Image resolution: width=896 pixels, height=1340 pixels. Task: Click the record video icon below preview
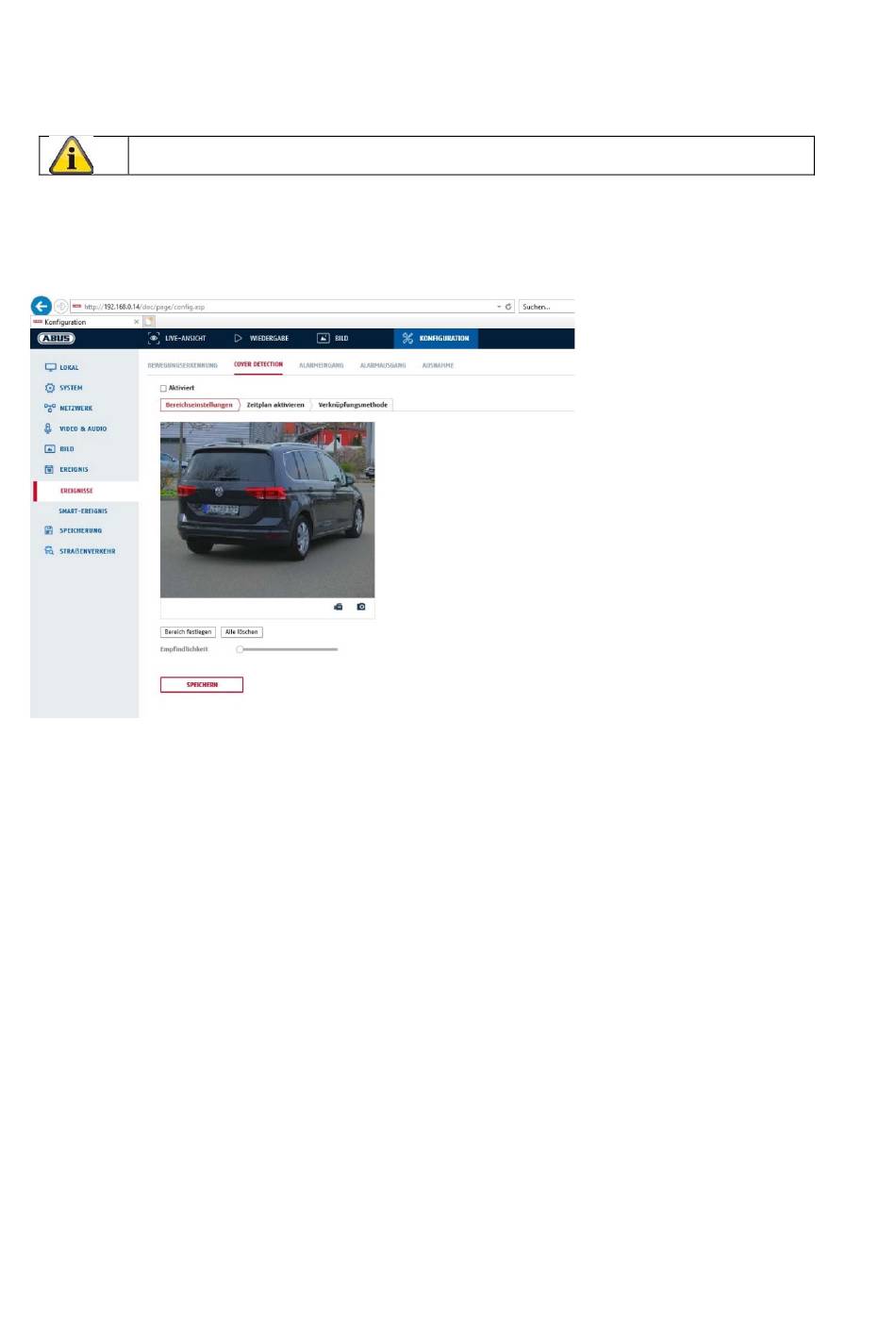click(339, 607)
